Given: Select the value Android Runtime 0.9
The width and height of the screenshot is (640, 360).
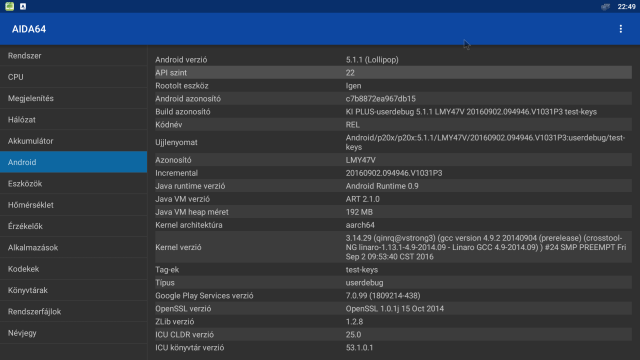Looking at the screenshot, I should [382, 186].
